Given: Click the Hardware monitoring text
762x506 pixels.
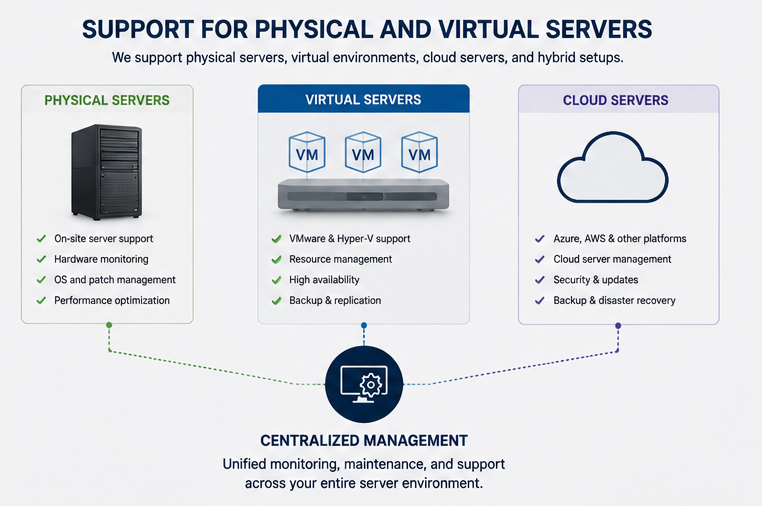Looking at the screenshot, I should pyautogui.click(x=101, y=259).
